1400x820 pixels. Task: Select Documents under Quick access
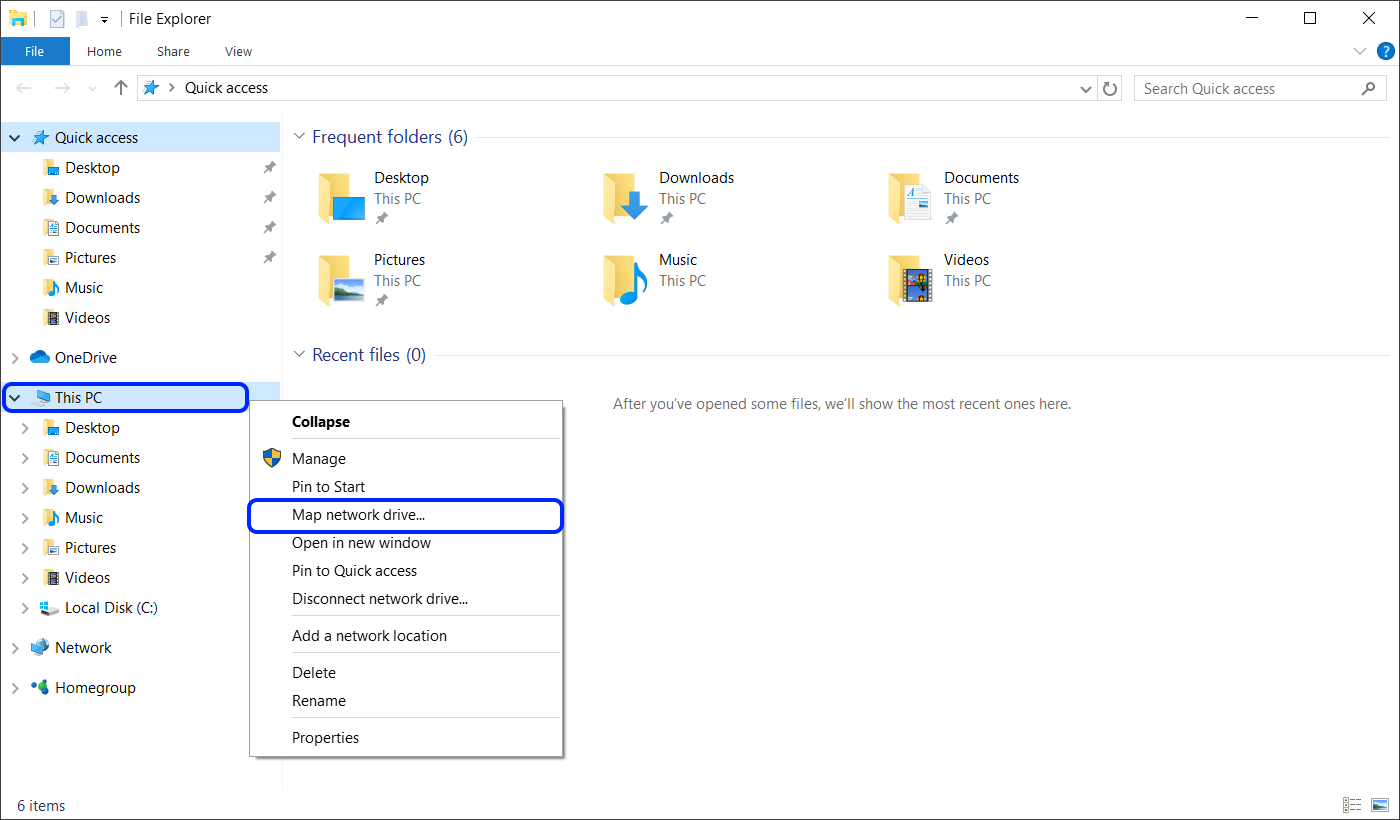[102, 228]
